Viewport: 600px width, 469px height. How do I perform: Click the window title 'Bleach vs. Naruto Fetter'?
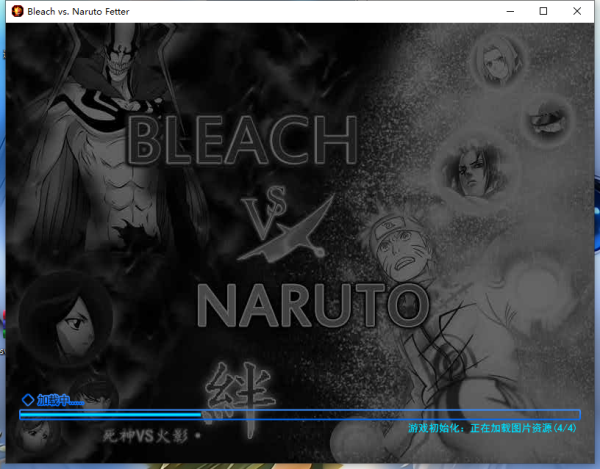(x=78, y=11)
